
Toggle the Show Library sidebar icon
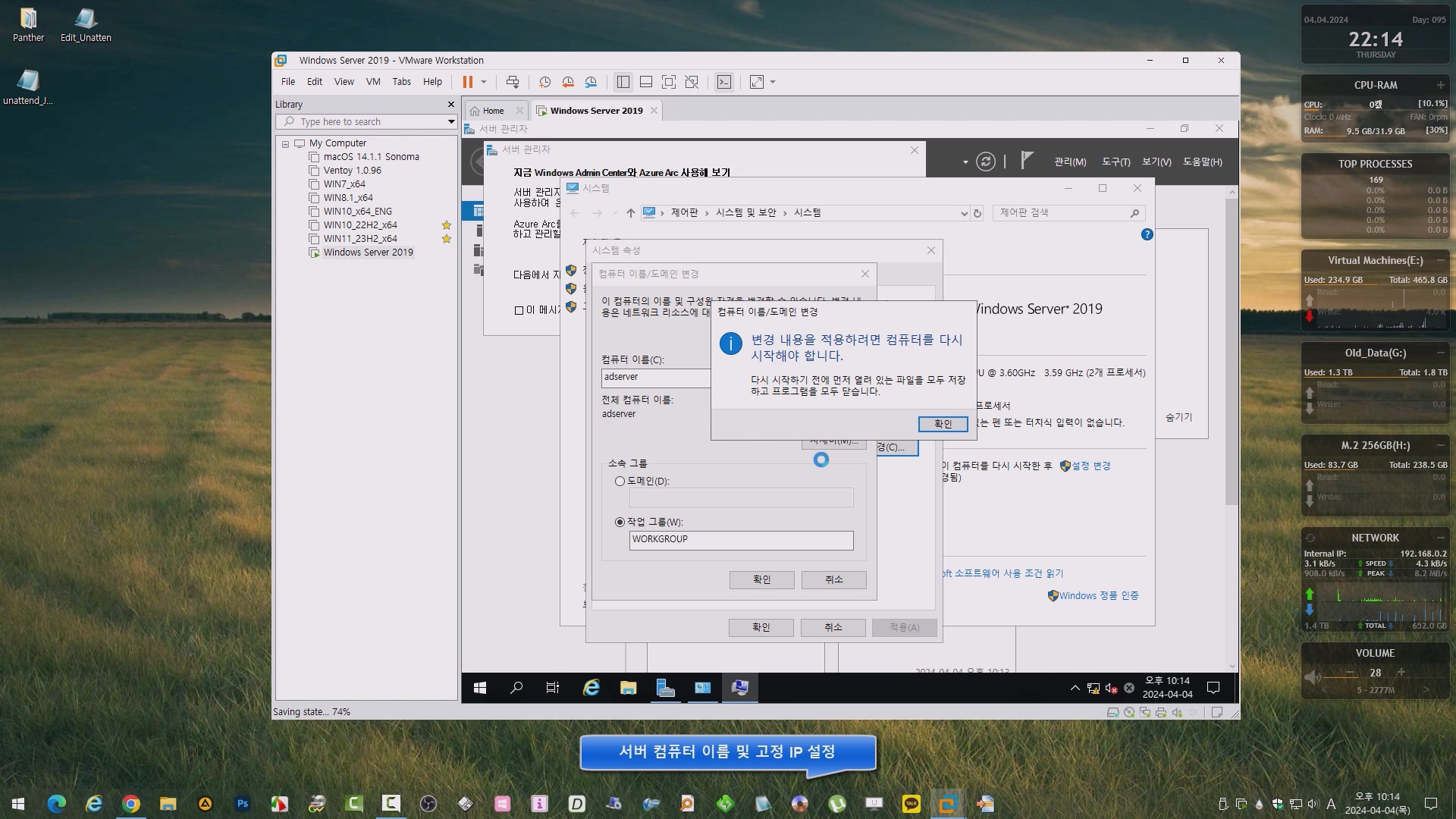coord(623,82)
